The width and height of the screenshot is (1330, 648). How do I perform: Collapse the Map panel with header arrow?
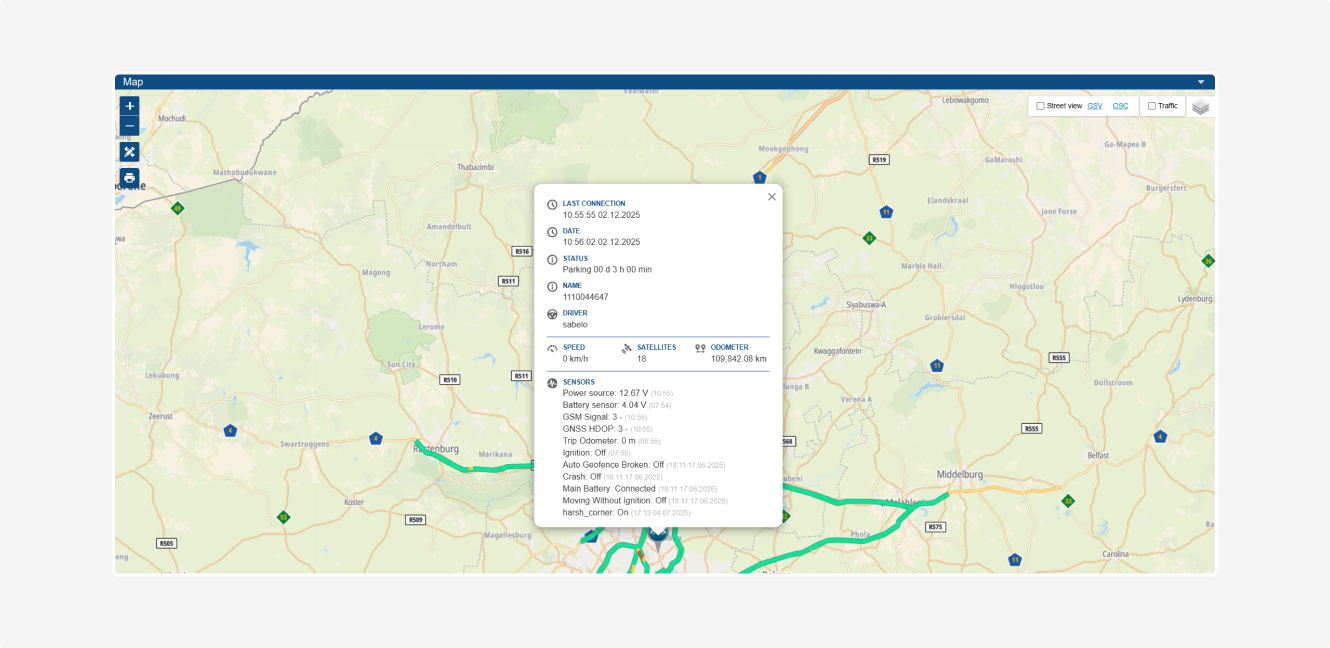tap(1201, 82)
